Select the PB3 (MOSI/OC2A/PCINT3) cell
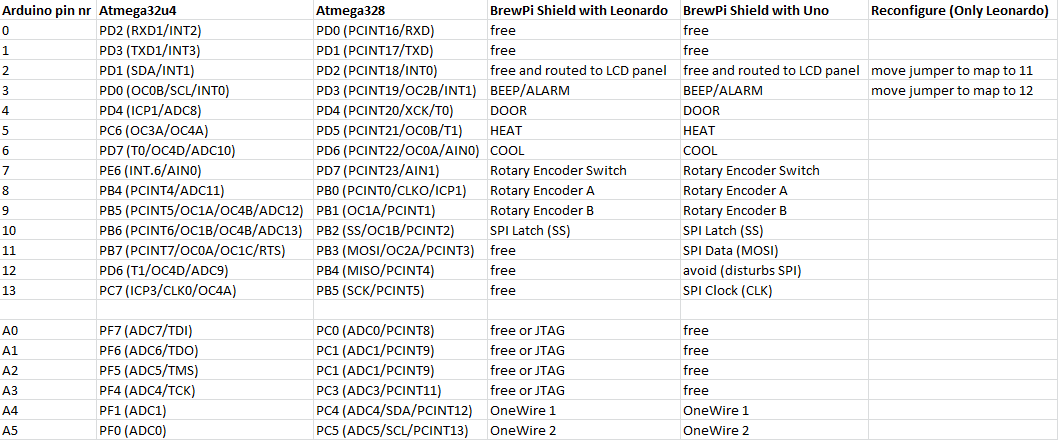The image size is (1058, 440). pos(400,251)
